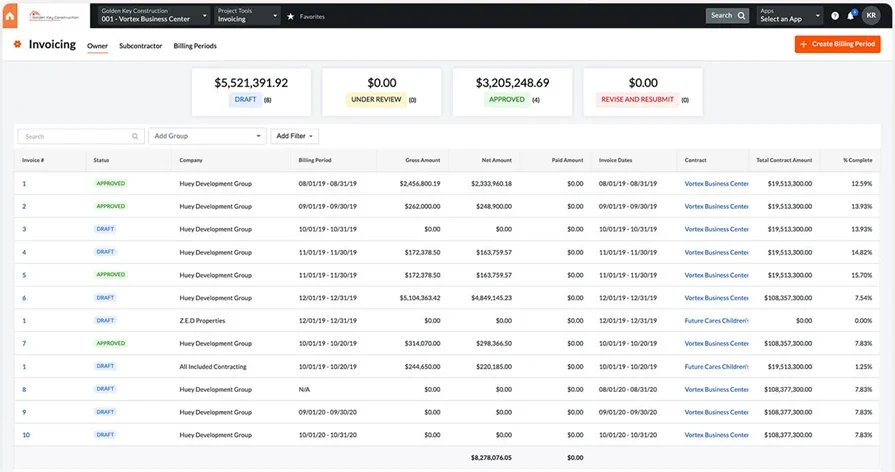This screenshot has height=472, width=895.
Task: Open the Apps Select an App dropdown
Action: [x=790, y=15]
